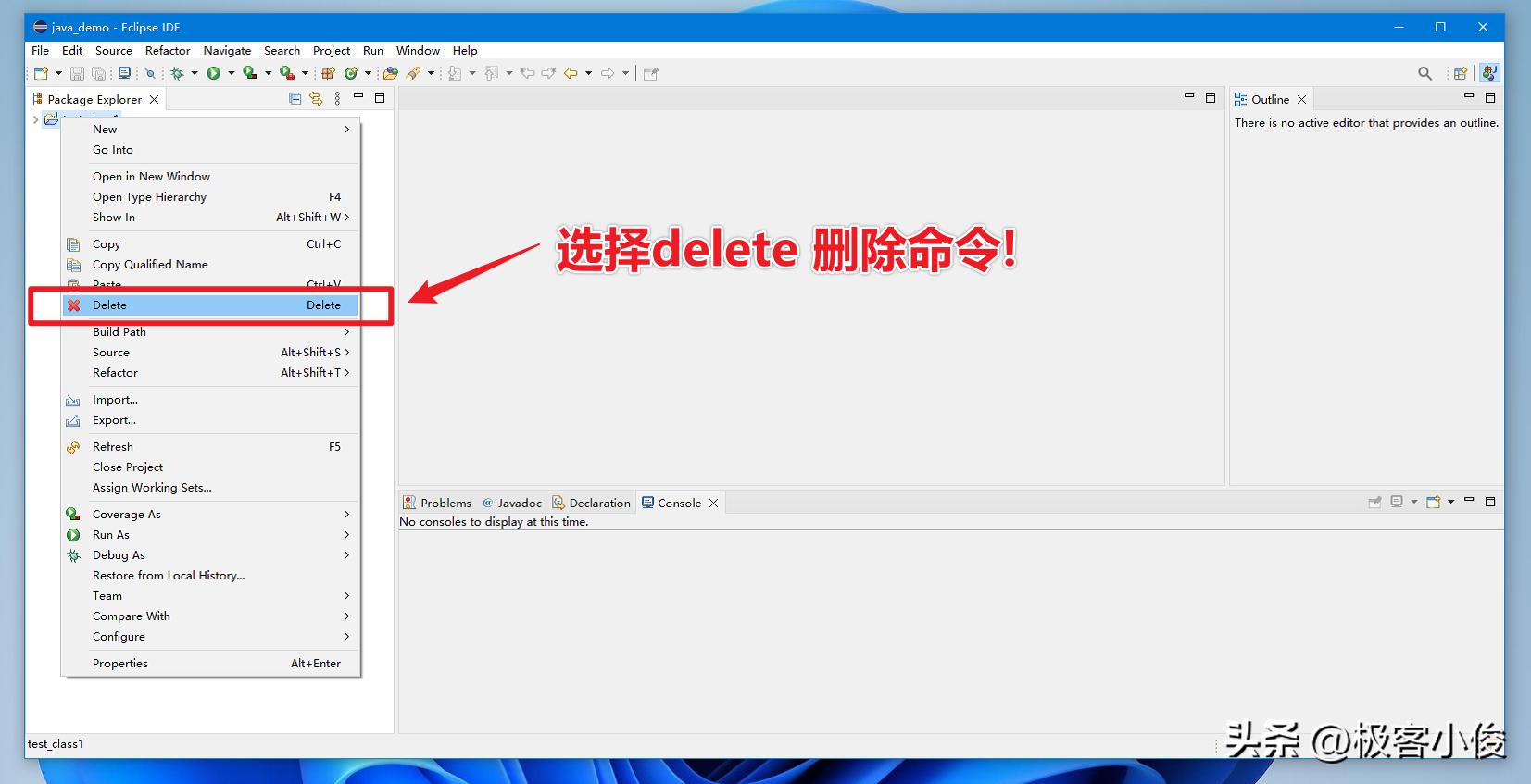Screen dimensions: 1531x784
Task: Click the Open Console icon
Action: click(1434, 502)
